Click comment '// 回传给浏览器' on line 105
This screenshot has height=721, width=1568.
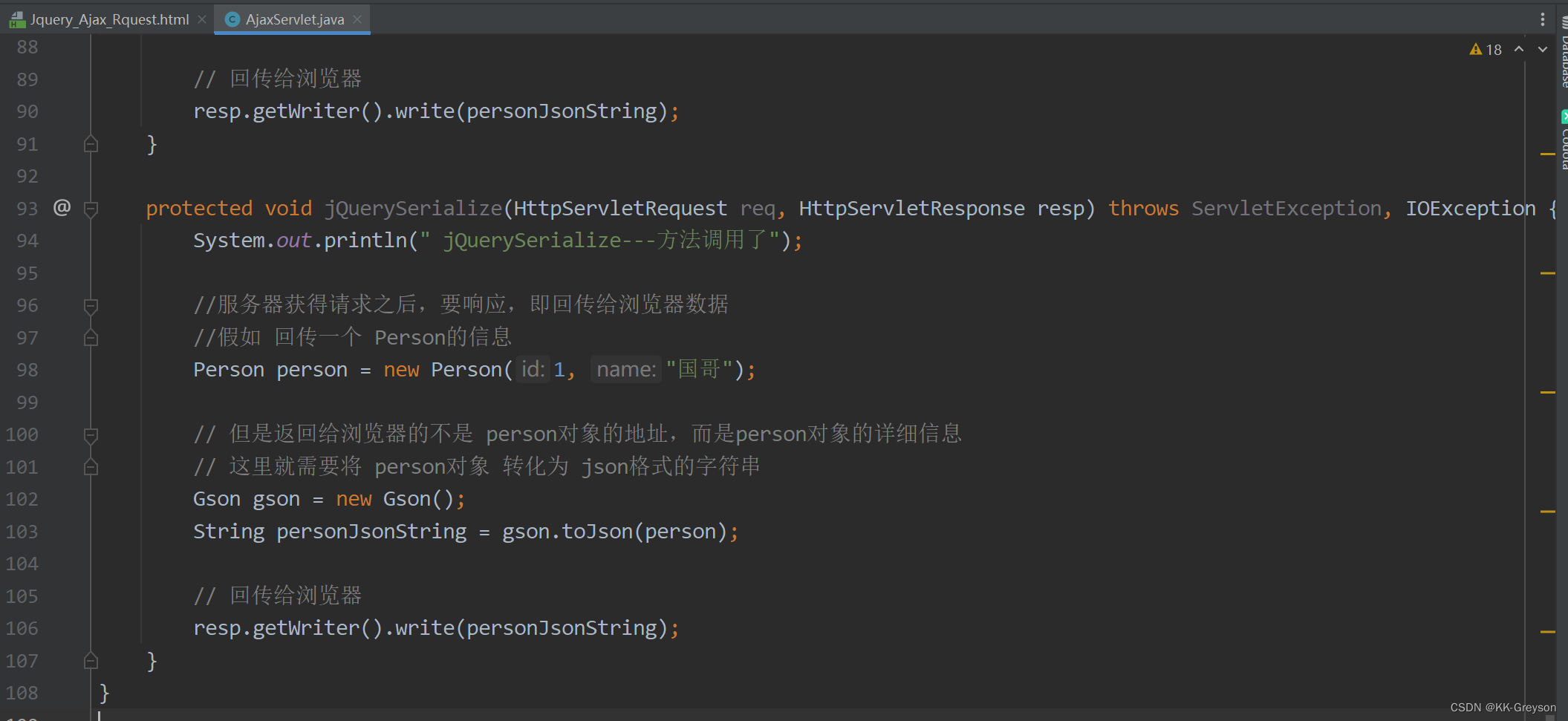pyautogui.click(x=277, y=596)
